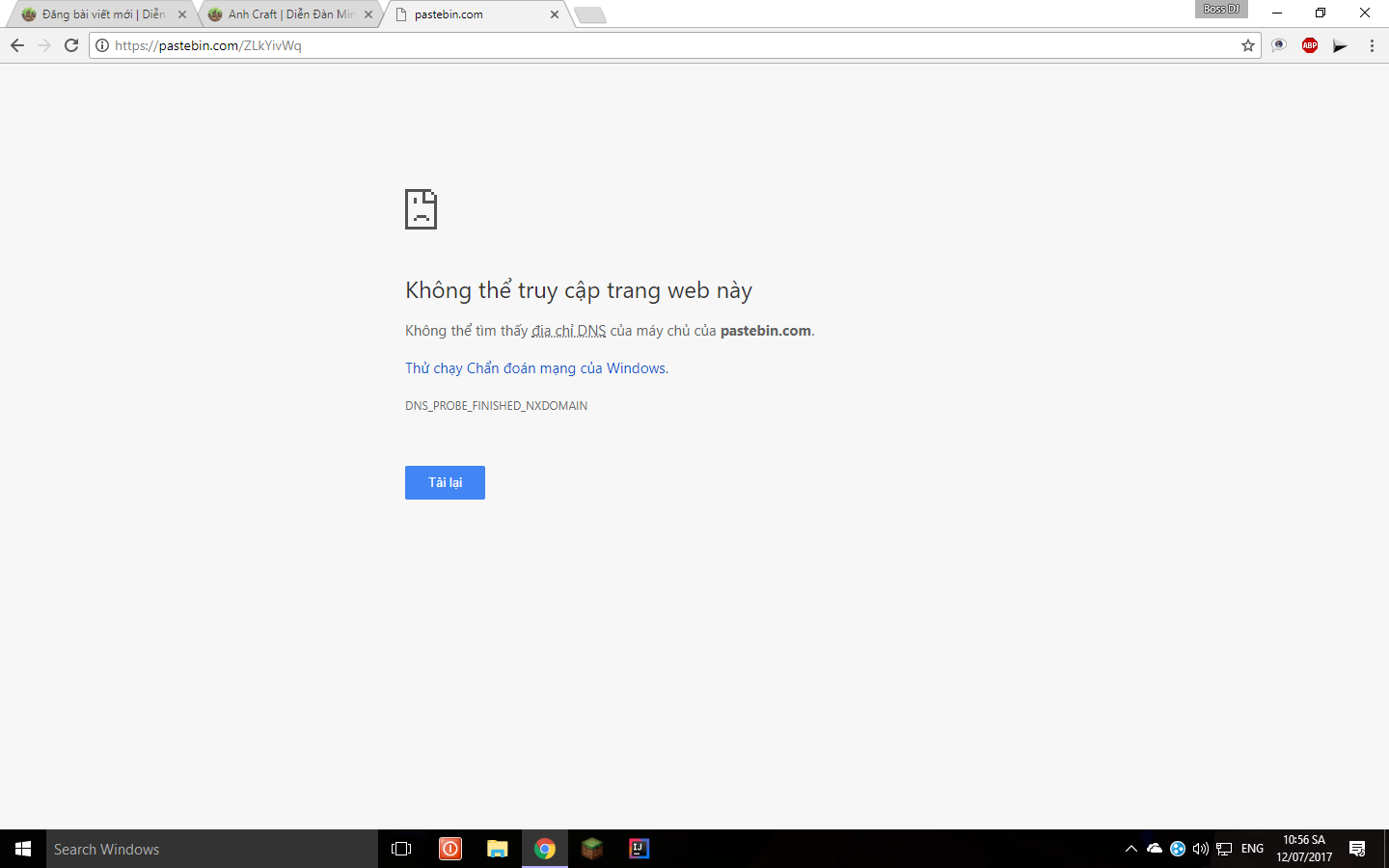Open the Chrome three-dot menu
1389x868 pixels.
(x=1372, y=45)
